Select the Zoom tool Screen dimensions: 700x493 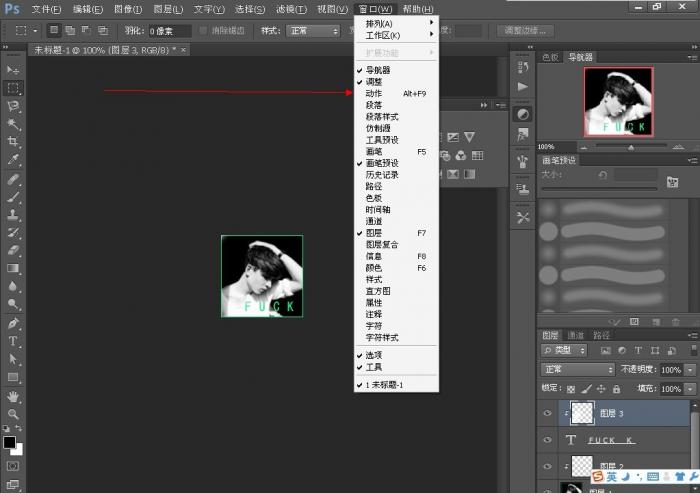pyautogui.click(x=13, y=414)
